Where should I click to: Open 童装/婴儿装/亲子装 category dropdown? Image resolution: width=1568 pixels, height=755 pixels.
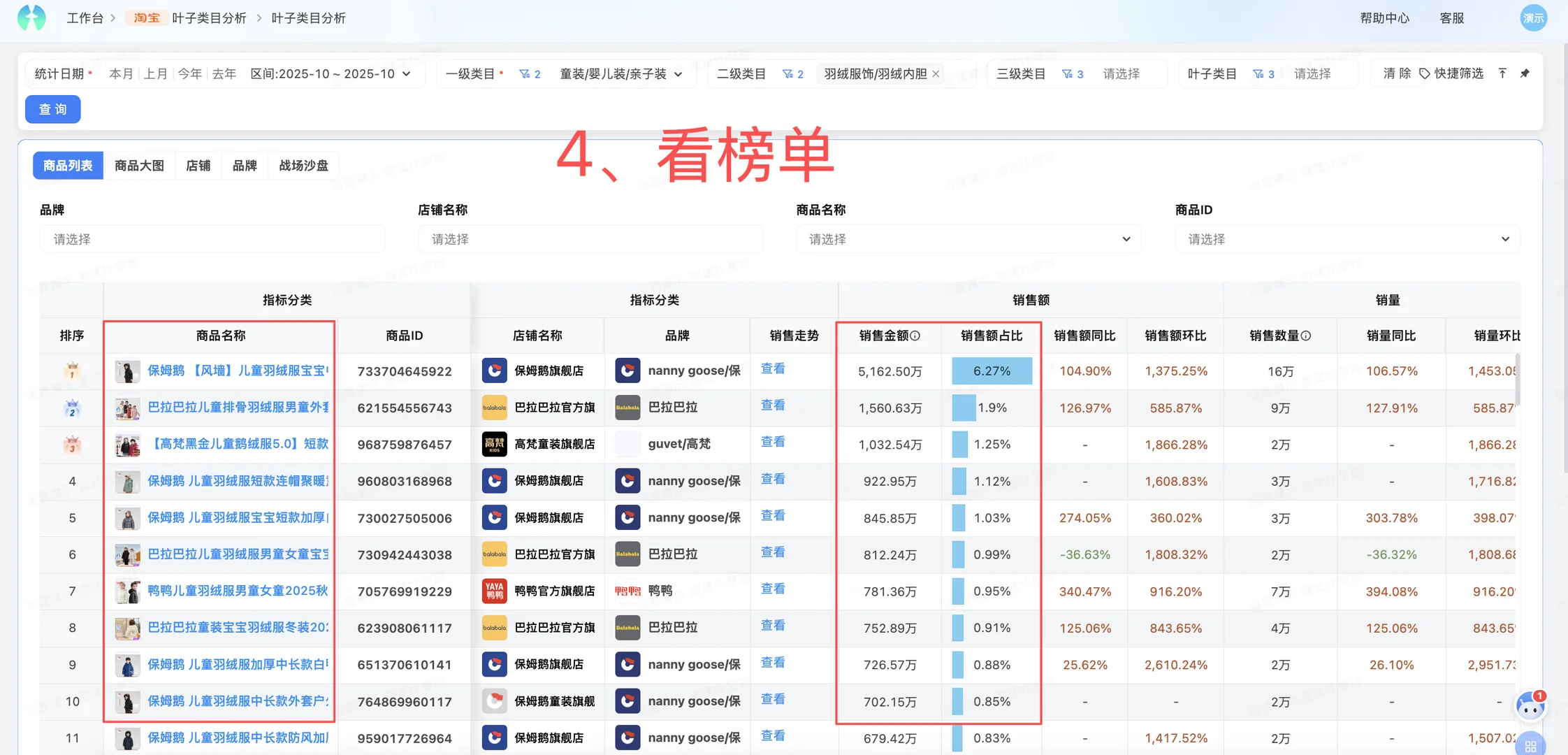click(x=621, y=74)
